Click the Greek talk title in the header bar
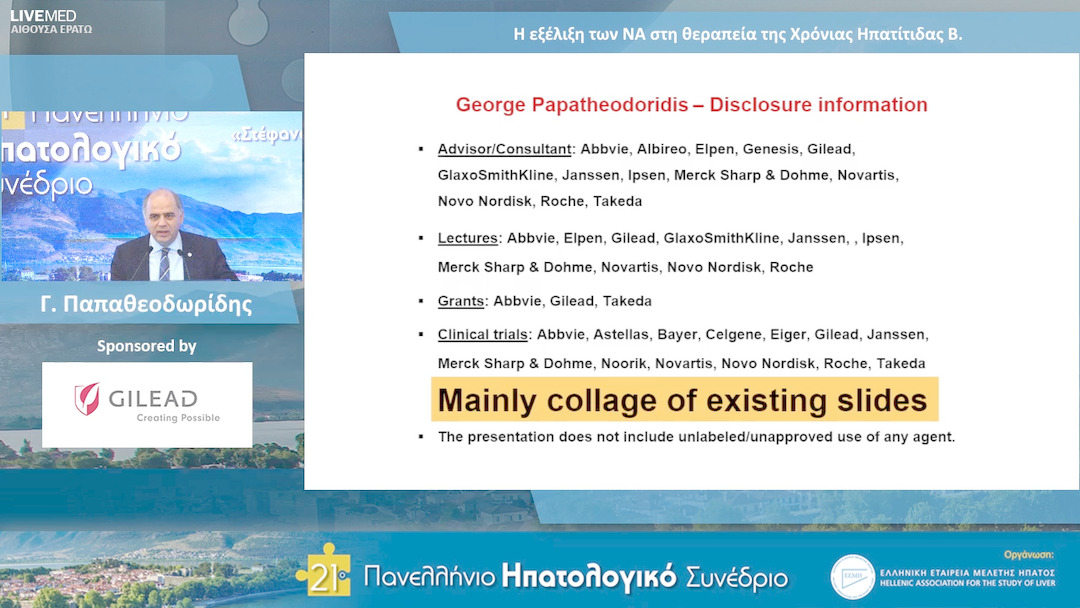 [x=738, y=34]
